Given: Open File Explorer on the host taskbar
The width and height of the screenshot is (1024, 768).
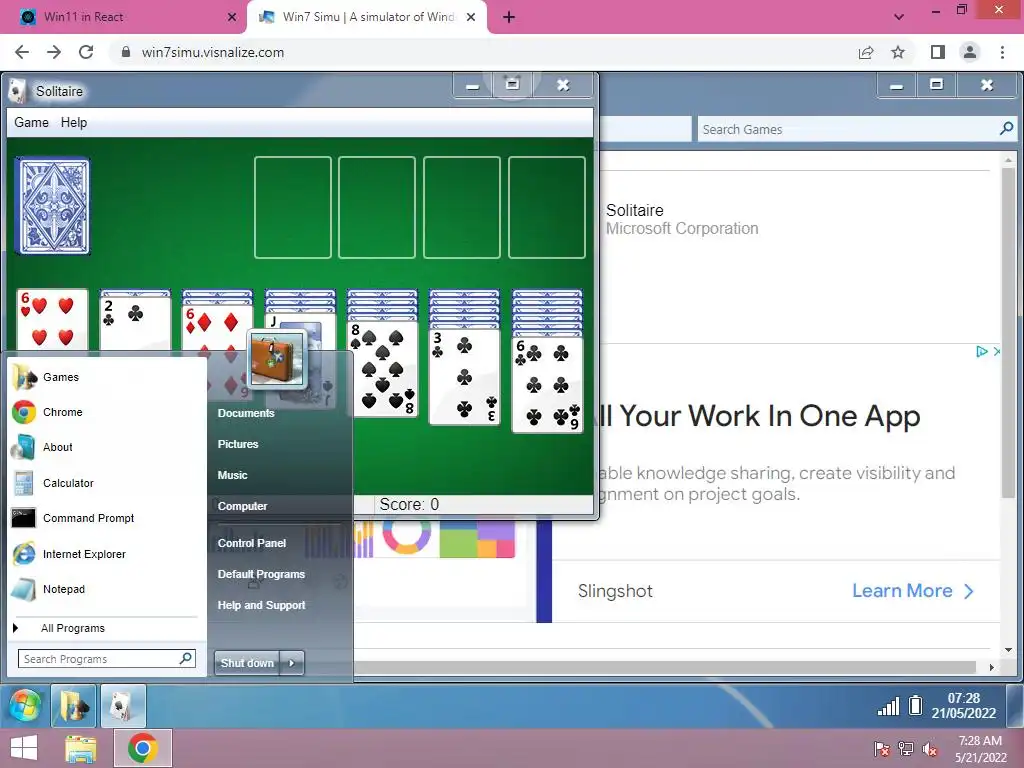Looking at the screenshot, I should (x=80, y=748).
